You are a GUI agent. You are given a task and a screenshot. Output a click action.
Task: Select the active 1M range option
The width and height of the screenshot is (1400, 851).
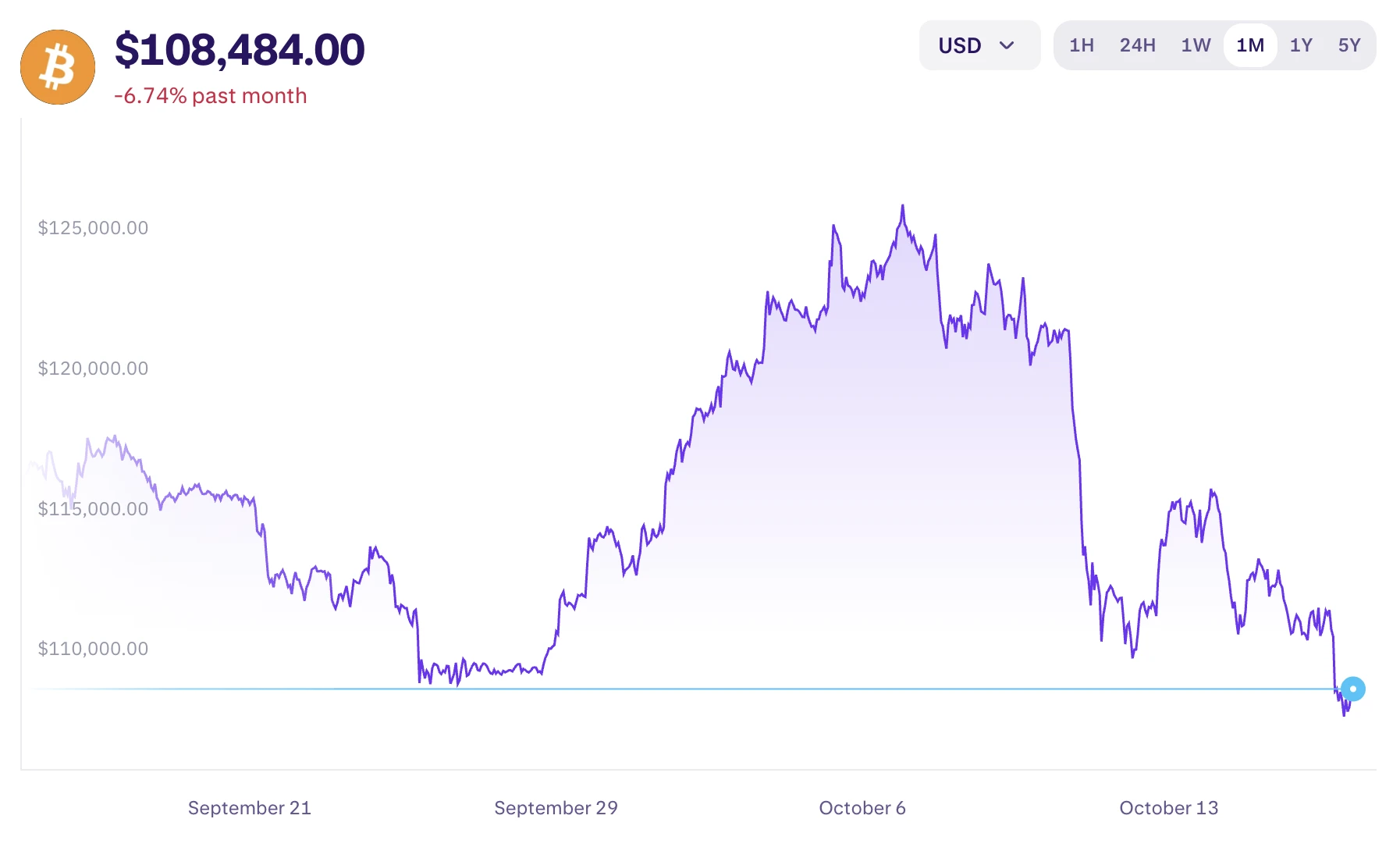[x=1250, y=45]
